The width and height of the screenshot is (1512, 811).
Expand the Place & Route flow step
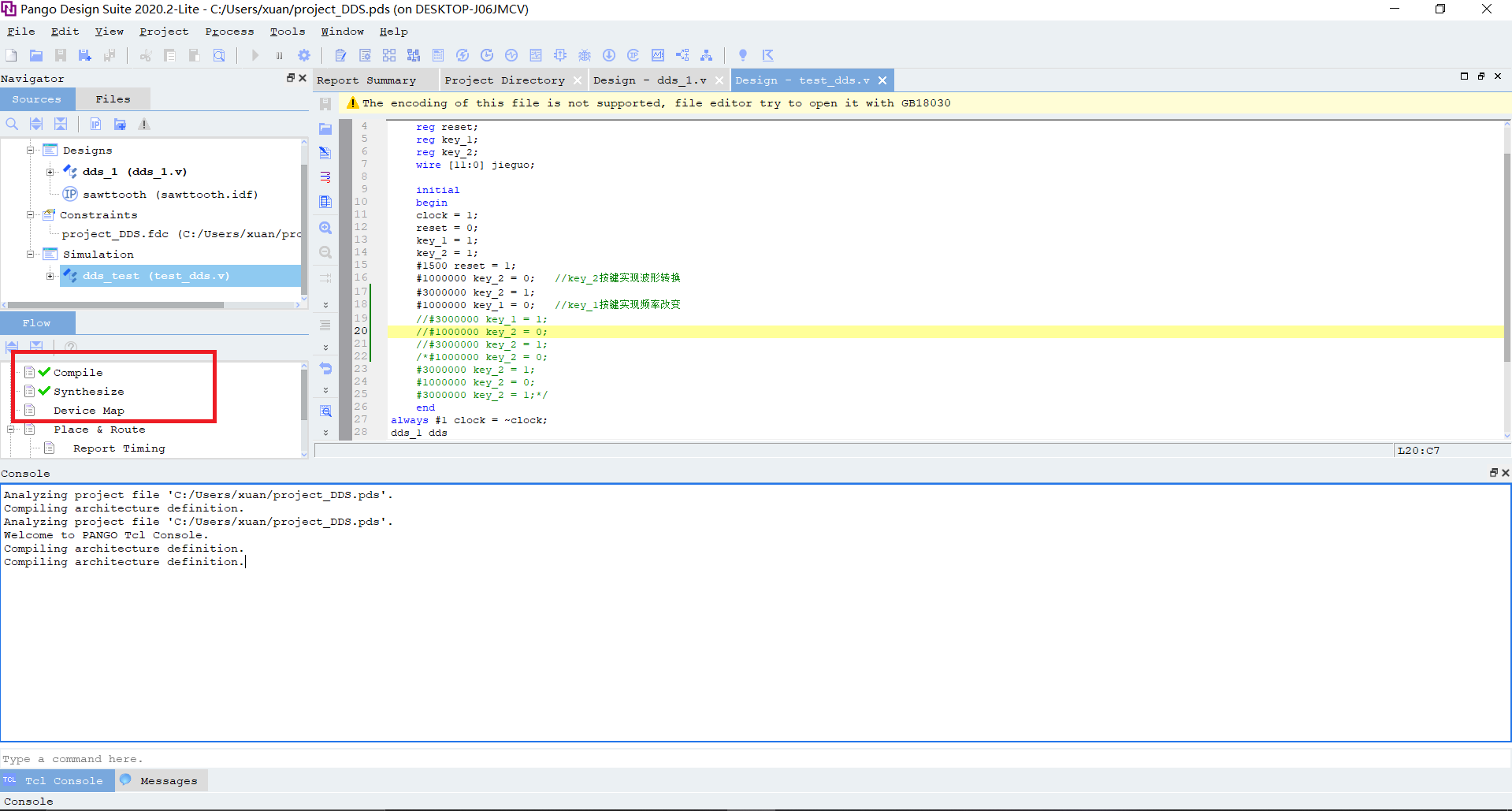(x=10, y=429)
